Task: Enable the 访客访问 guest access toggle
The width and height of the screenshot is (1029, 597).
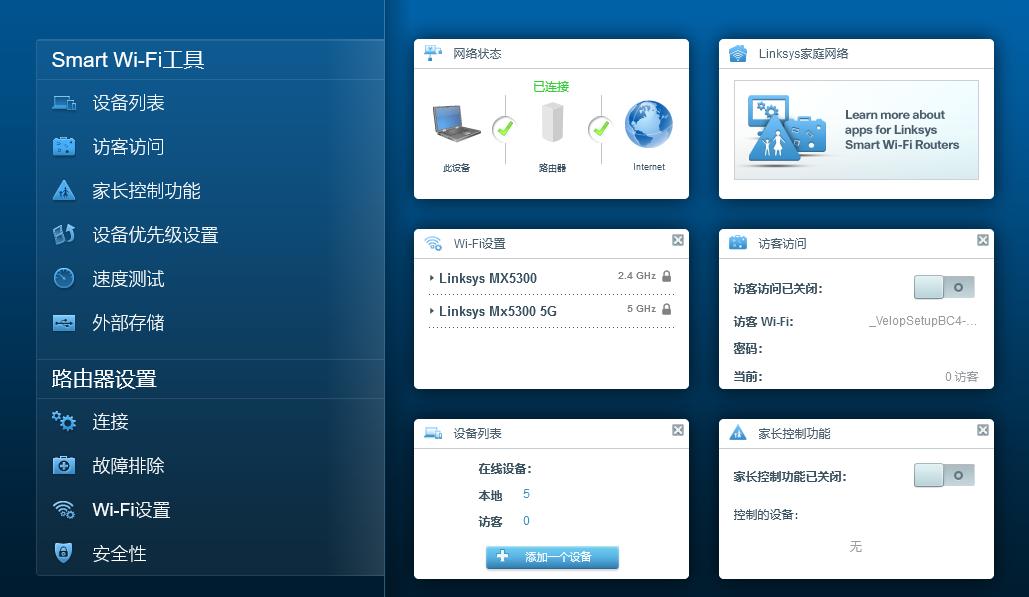Action: point(945,287)
